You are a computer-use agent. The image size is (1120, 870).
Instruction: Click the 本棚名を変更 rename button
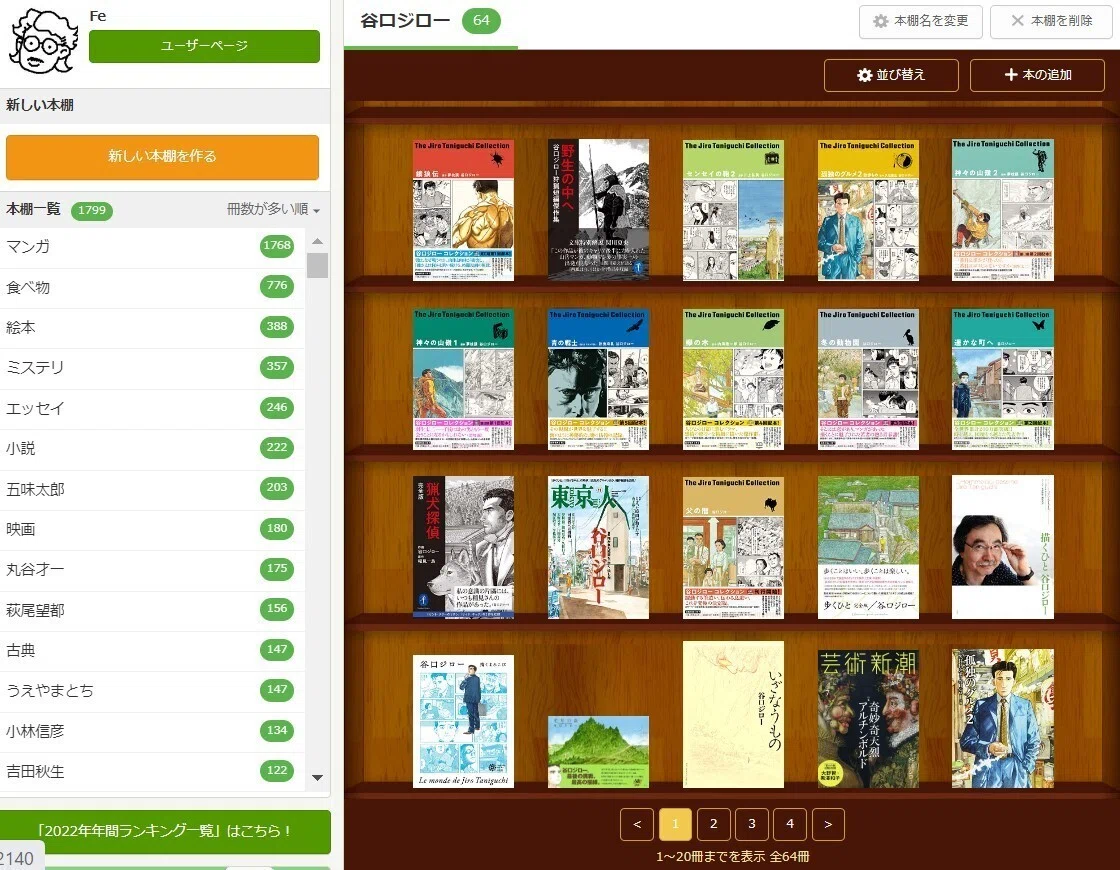921,21
